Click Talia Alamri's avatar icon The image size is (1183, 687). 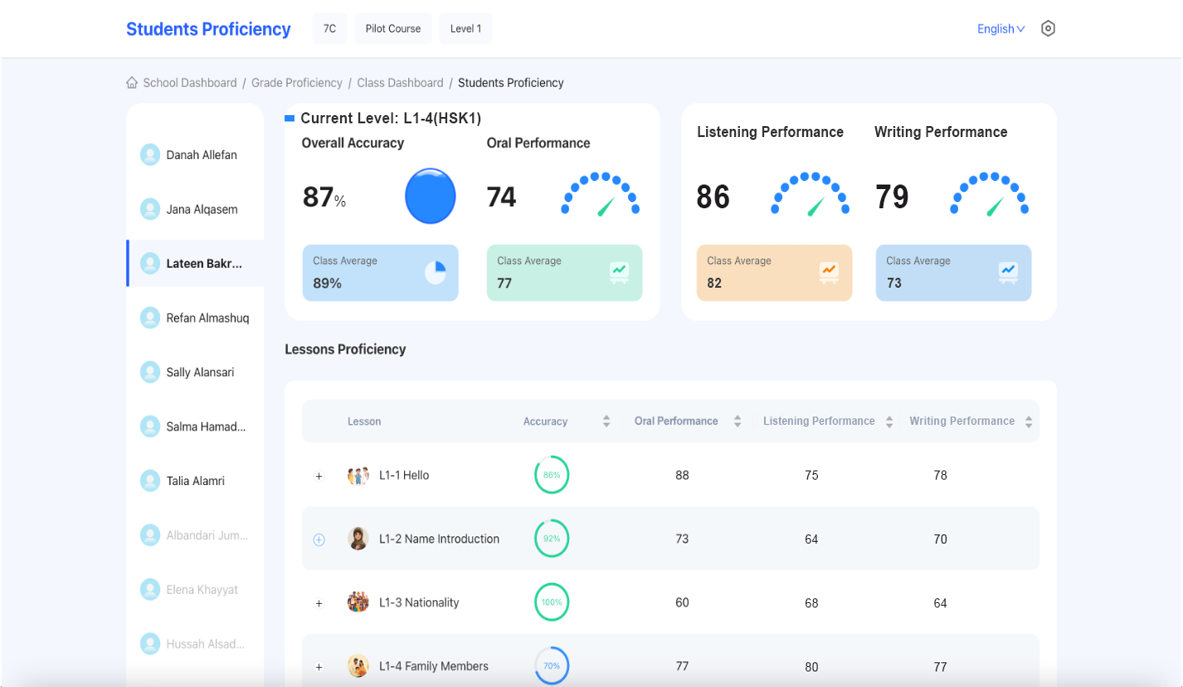coord(150,480)
